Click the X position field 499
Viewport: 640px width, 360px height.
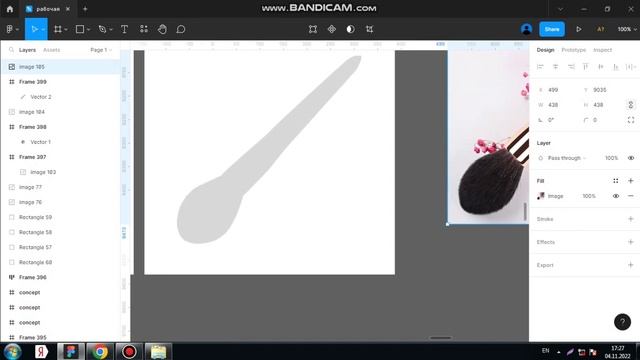pyautogui.click(x=557, y=90)
